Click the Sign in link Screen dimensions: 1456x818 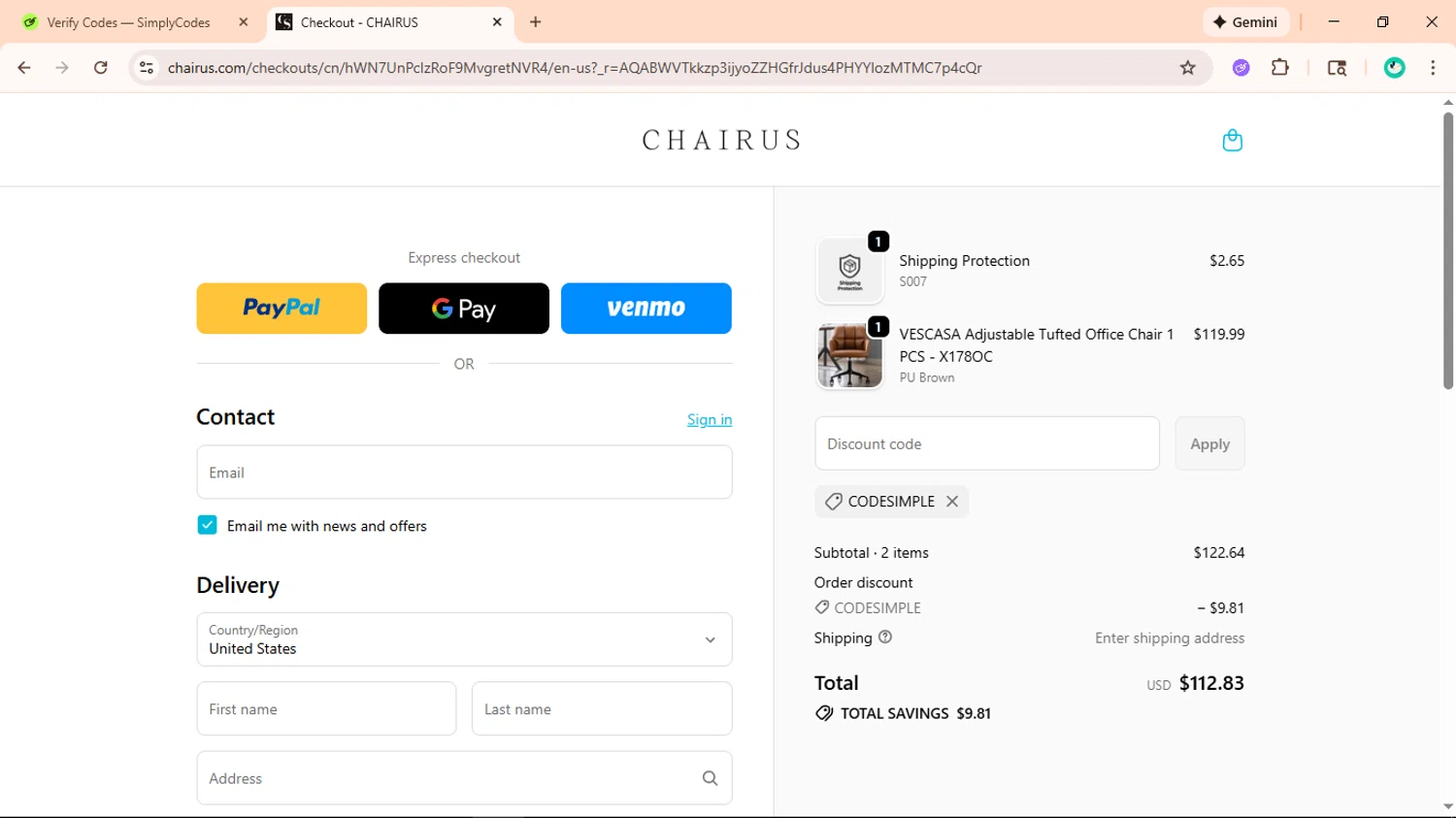[710, 419]
